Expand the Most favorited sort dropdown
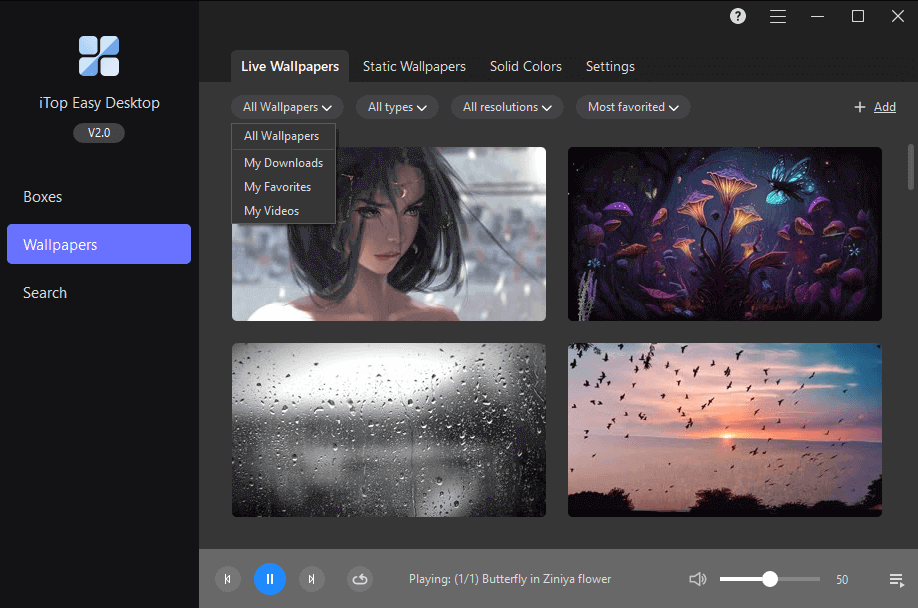This screenshot has height=608, width=918. tap(633, 107)
